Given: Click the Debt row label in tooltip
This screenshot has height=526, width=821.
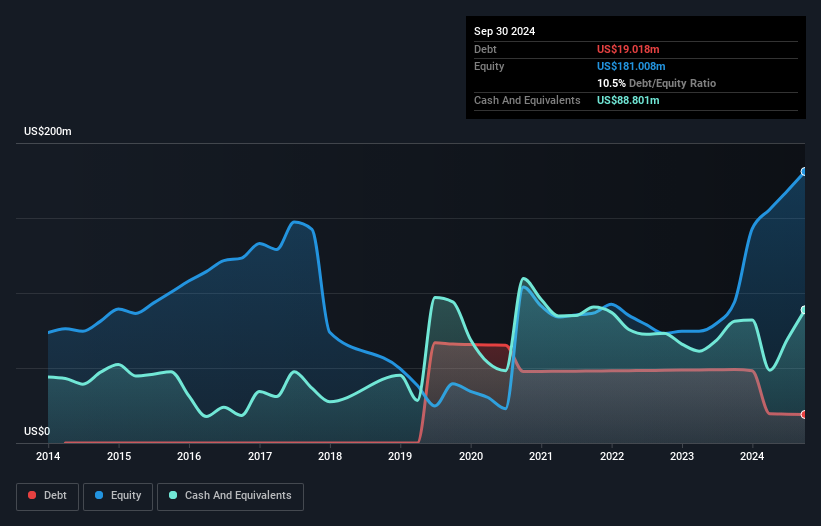Looking at the screenshot, I should click(x=485, y=49).
